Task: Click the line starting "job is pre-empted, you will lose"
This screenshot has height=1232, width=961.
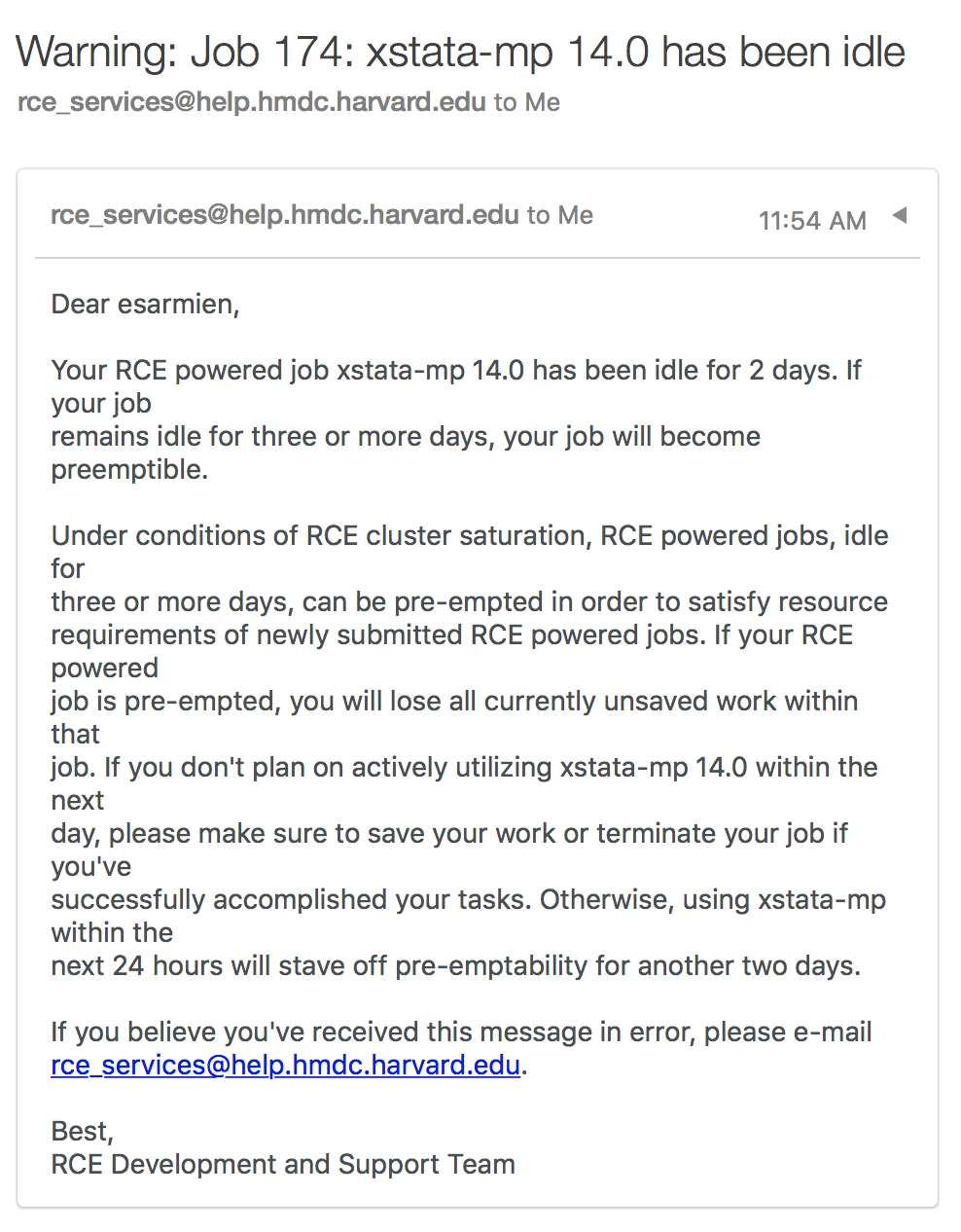Action: [x=454, y=702]
